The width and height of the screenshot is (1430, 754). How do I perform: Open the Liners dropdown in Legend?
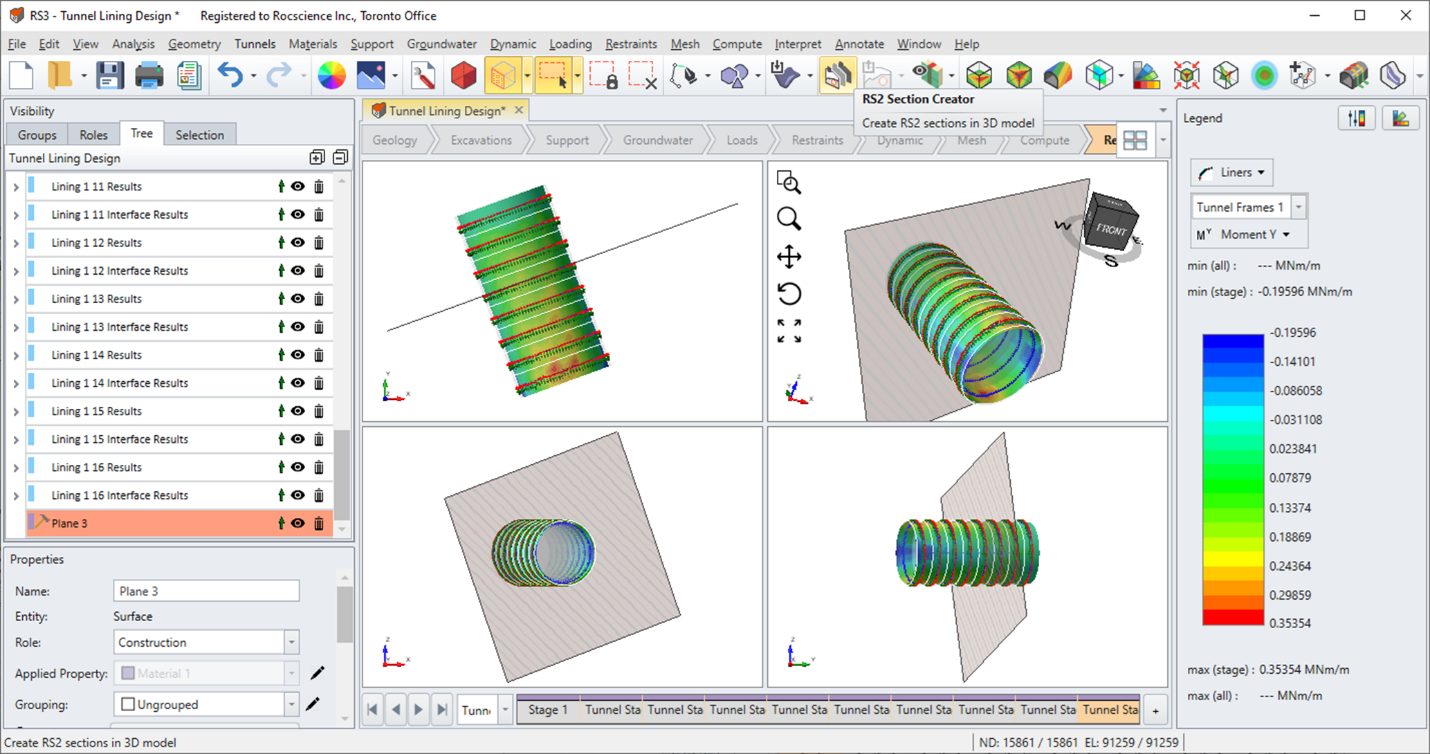coord(1231,172)
